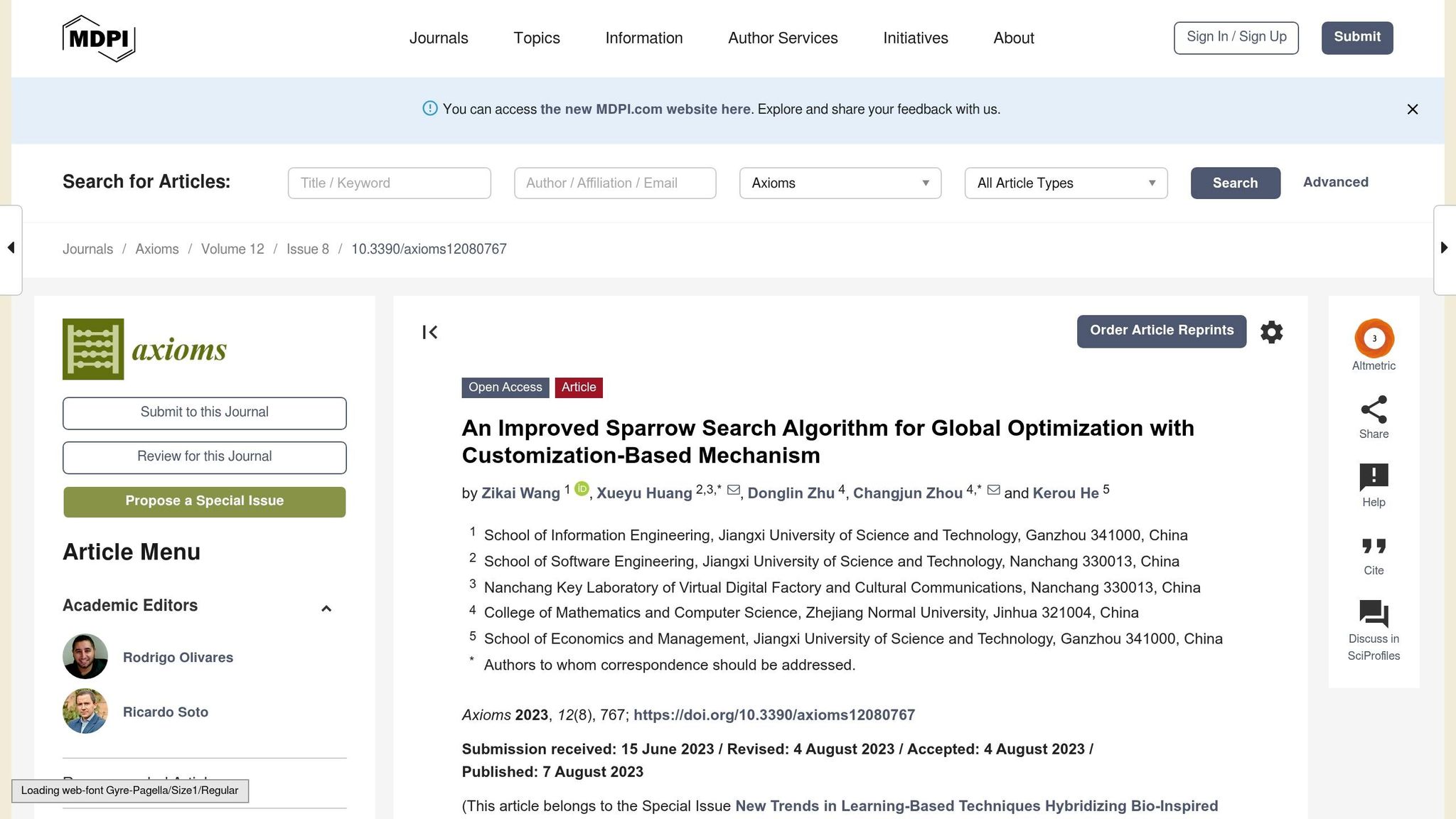The image size is (1456, 819).
Task: Open the Journals menu
Action: point(439,38)
